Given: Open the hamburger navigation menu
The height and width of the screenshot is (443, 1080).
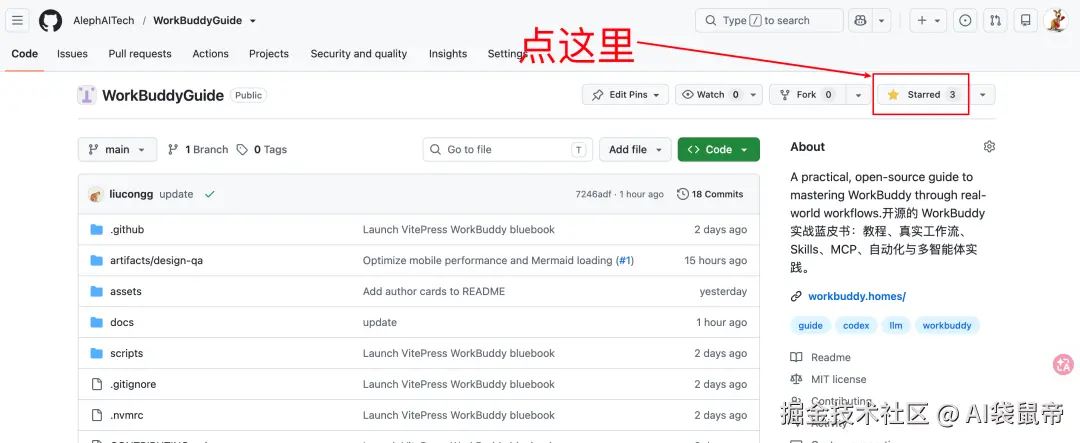Looking at the screenshot, I should 17,21.
